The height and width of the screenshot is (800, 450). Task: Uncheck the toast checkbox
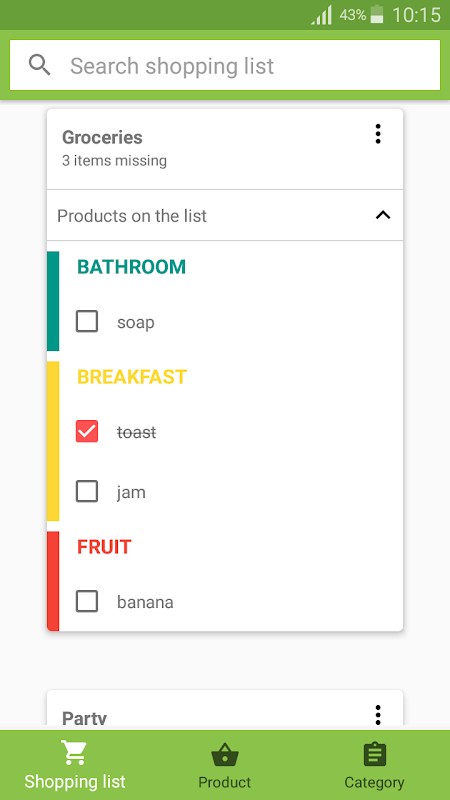[87, 432]
